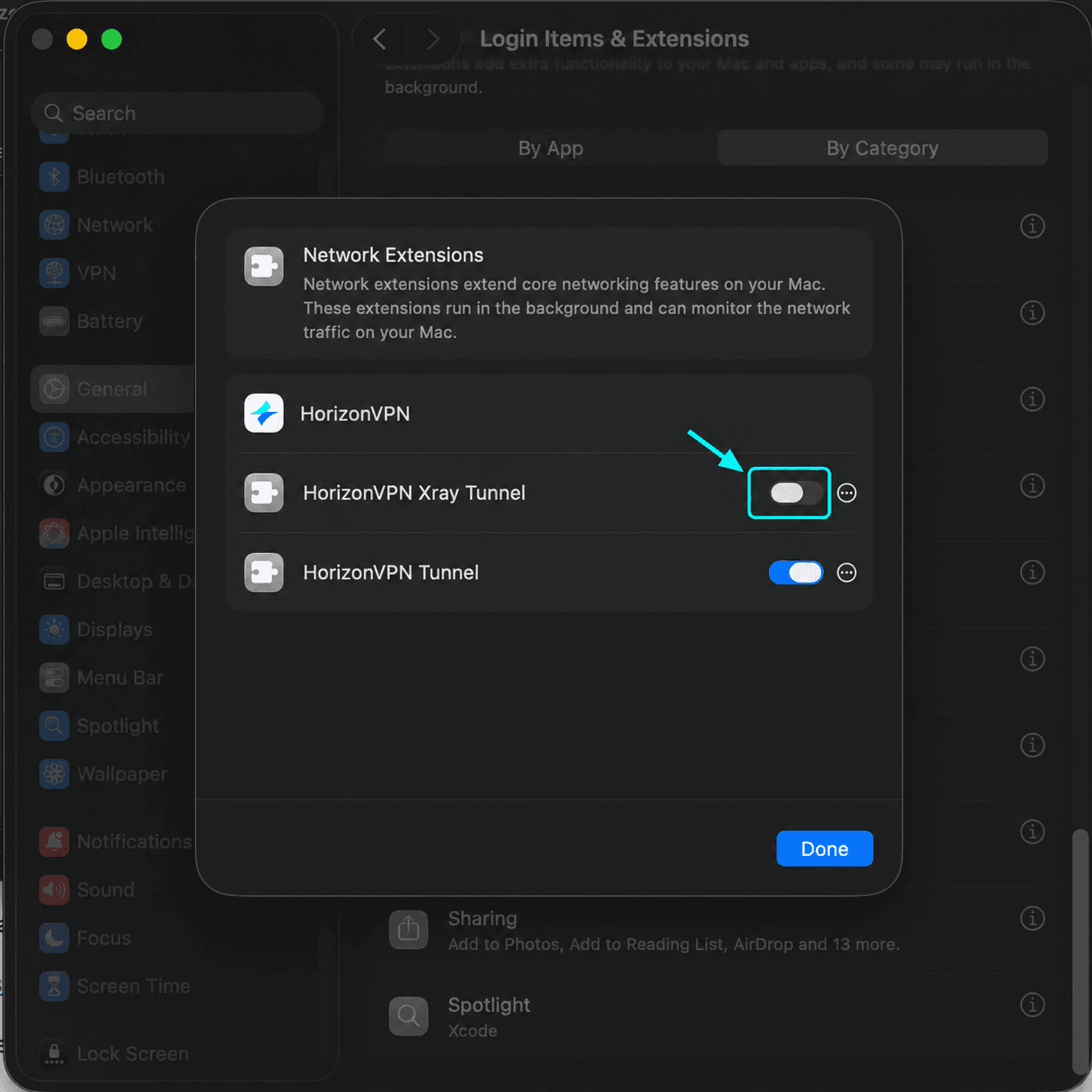
Task: Click Done to close Network Extensions
Action: coord(825,849)
